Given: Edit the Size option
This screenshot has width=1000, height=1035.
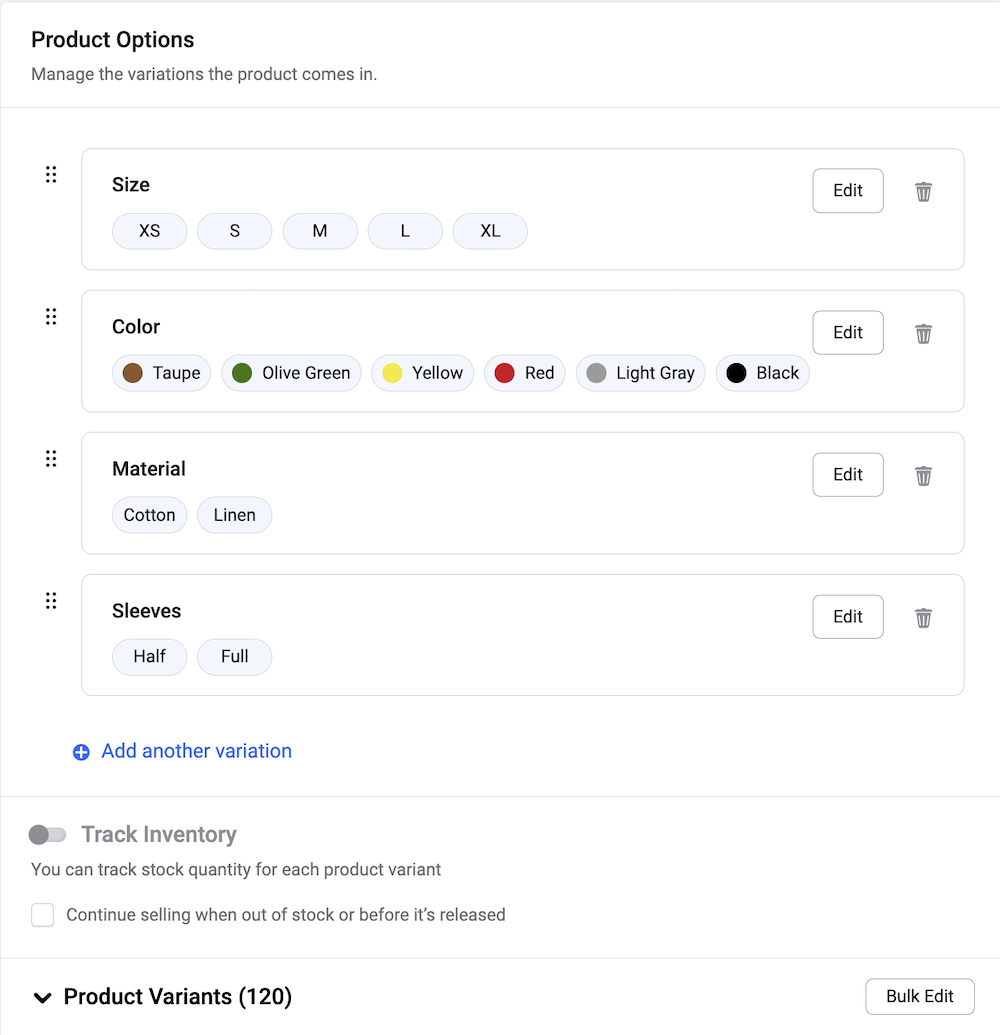Looking at the screenshot, I should tap(848, 191).
